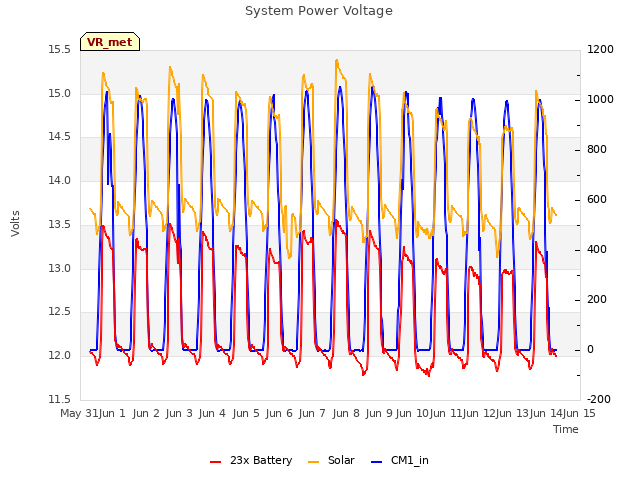Viewport: 640px width, 480px height.
Task: Click the 14.0 left axis tick label
Action: pyautogui.click(x=60, y=180)
